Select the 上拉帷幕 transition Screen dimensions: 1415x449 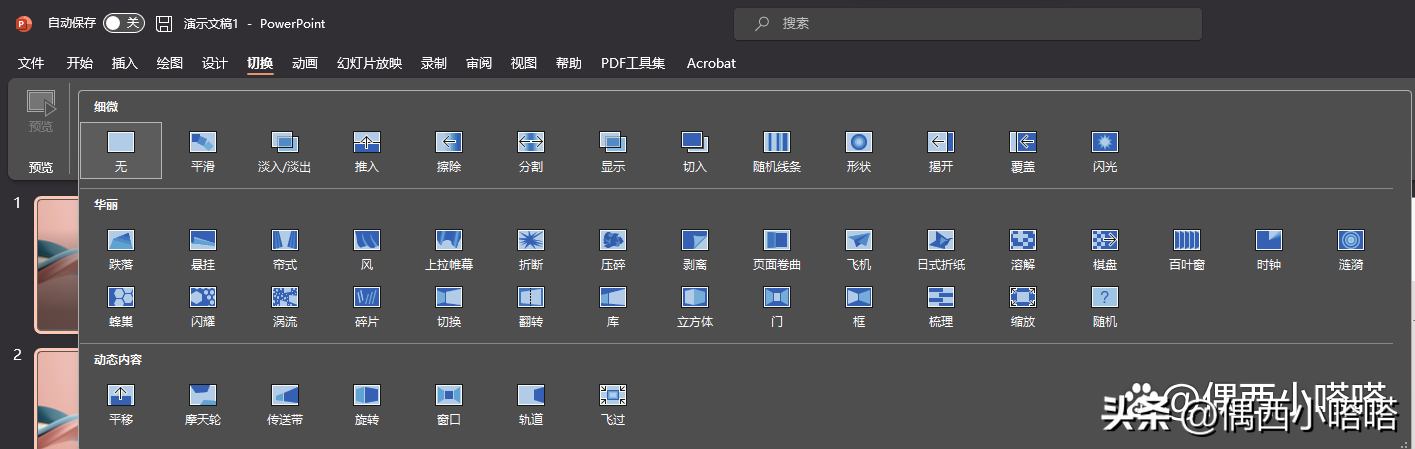click(x=449, y=250)
